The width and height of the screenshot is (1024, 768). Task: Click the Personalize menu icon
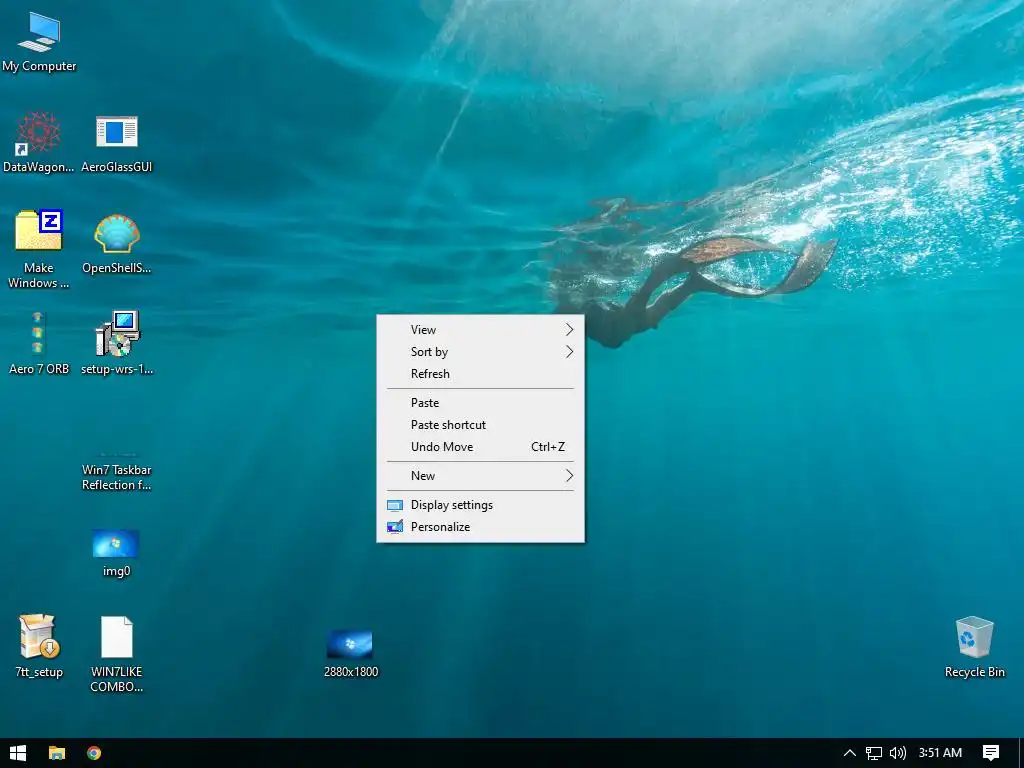(394, 527)
